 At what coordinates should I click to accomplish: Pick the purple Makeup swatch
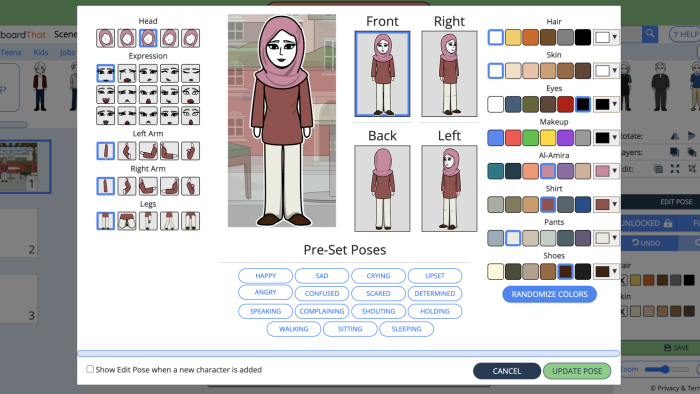click(565, 138)
